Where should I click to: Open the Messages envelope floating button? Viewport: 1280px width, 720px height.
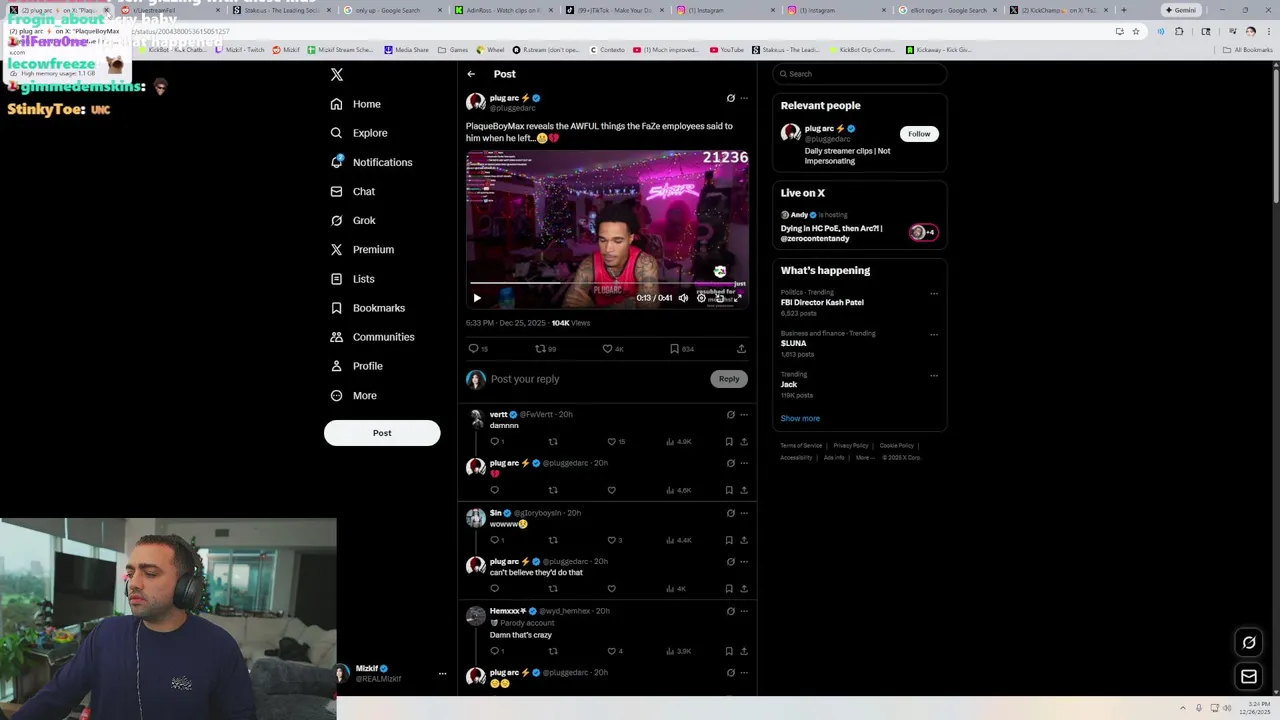tap(1249, 677)
